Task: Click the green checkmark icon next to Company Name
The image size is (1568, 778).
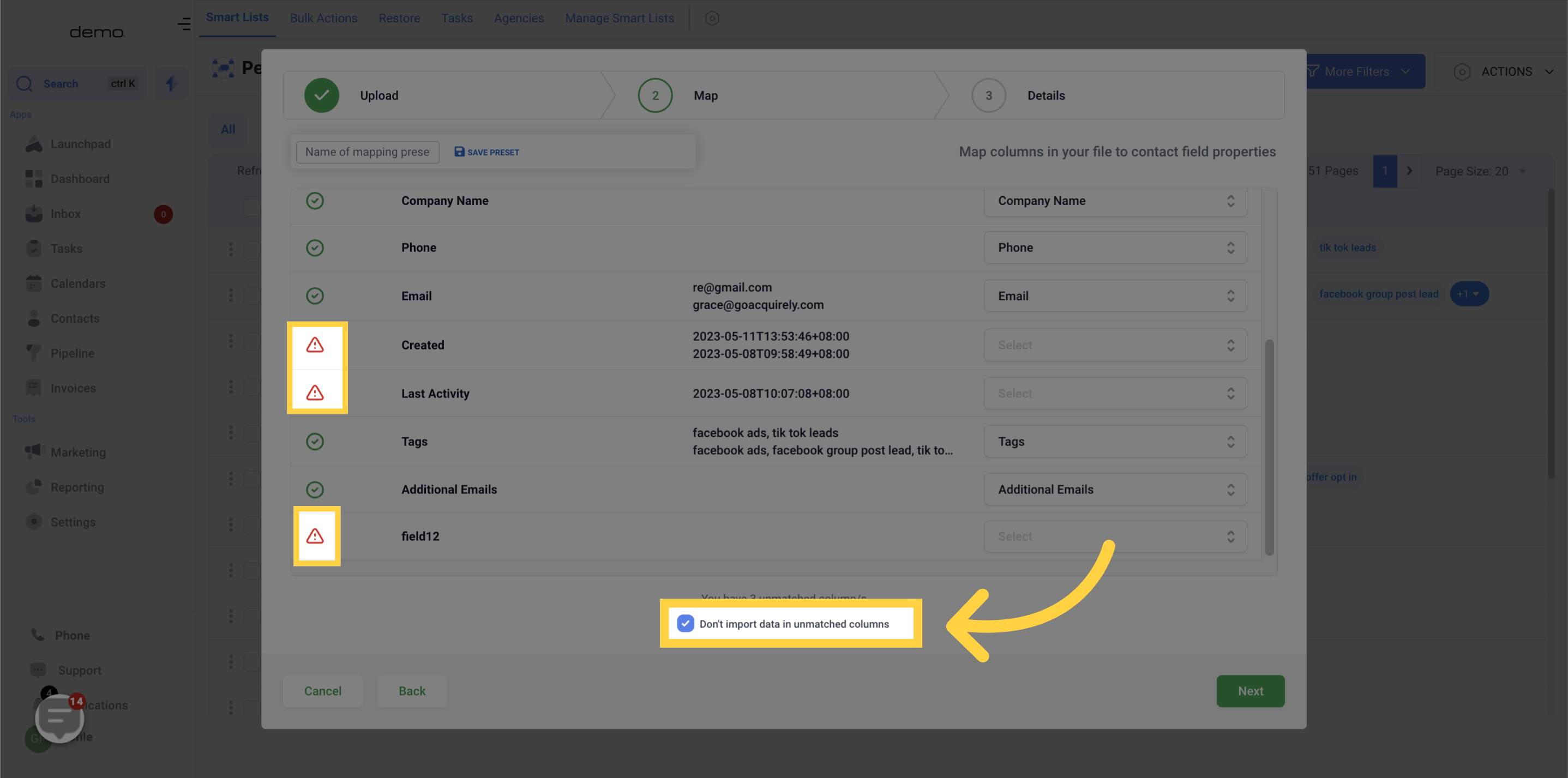Action: pyautogui.click(x=316, y=201)
